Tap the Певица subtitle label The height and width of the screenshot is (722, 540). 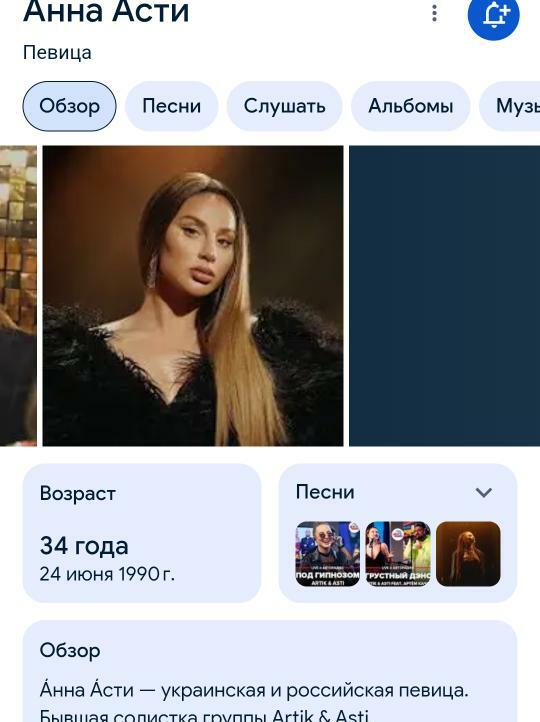(x=57, y=52)
